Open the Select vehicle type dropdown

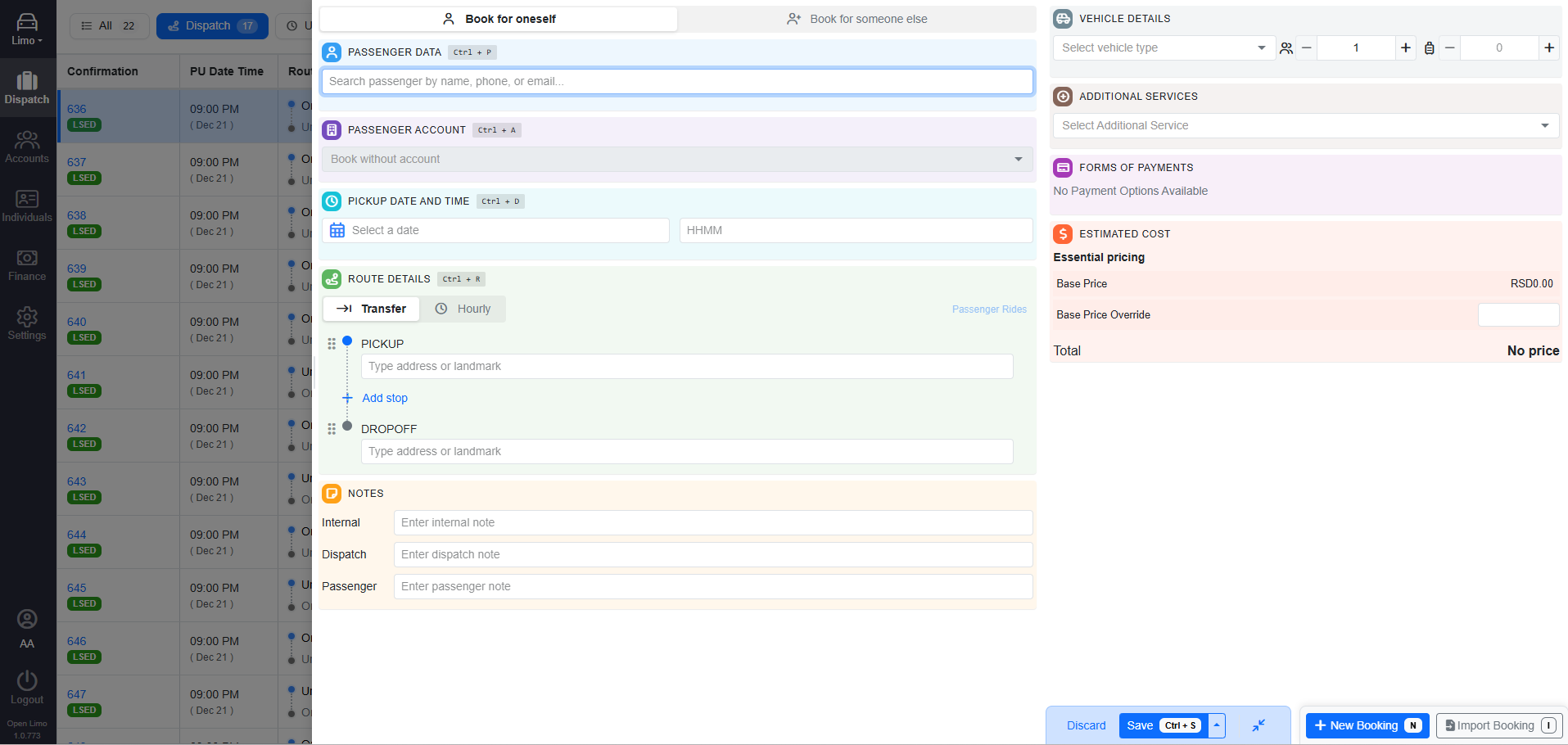[x=1163, y=47]
